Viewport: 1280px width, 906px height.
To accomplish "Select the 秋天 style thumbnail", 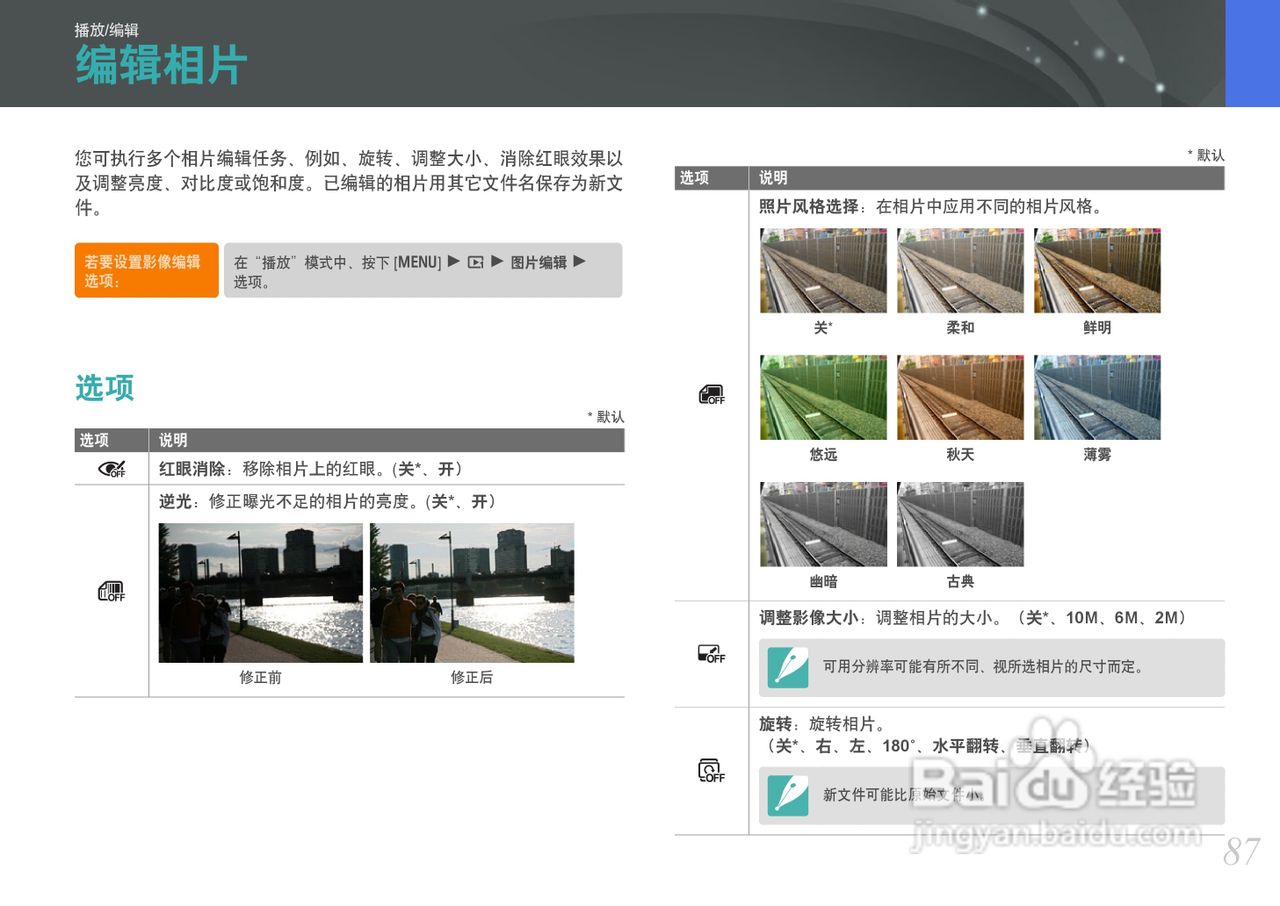I will [x=960, y=397].
